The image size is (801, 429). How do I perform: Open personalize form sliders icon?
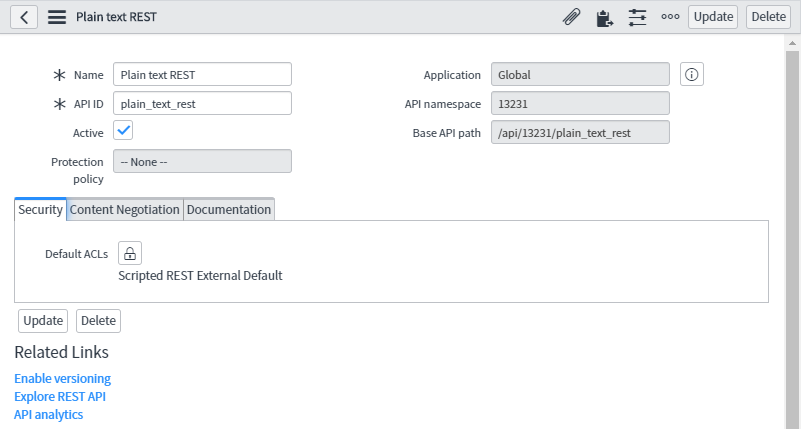pos(637,17)
